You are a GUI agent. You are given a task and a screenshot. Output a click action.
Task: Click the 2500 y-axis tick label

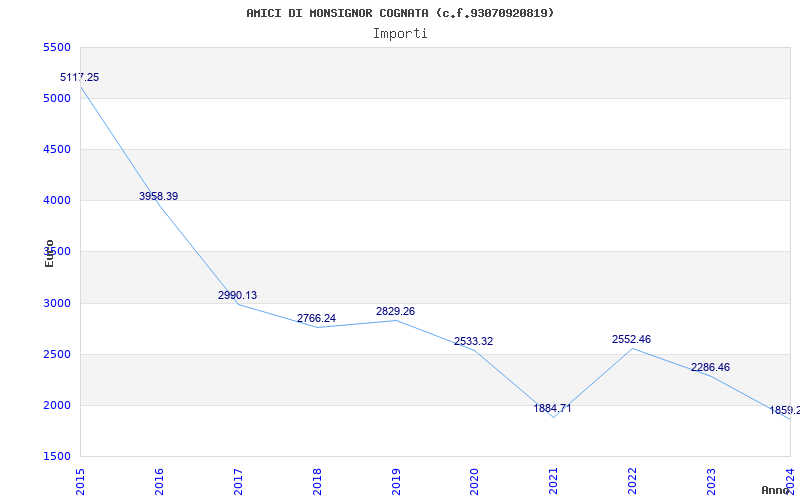[57, 355]
